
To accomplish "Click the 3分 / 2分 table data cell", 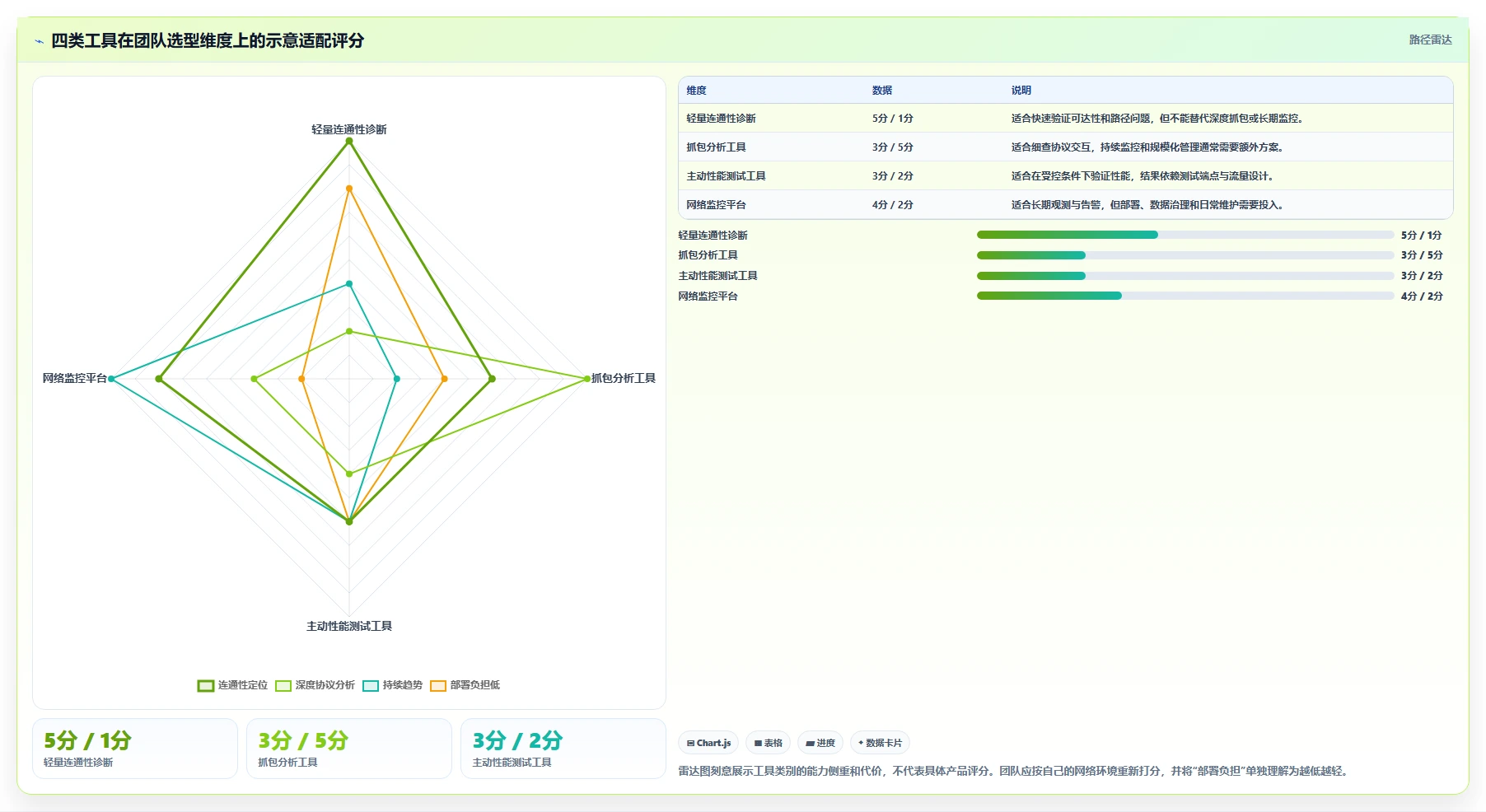I will pos(893,176).
